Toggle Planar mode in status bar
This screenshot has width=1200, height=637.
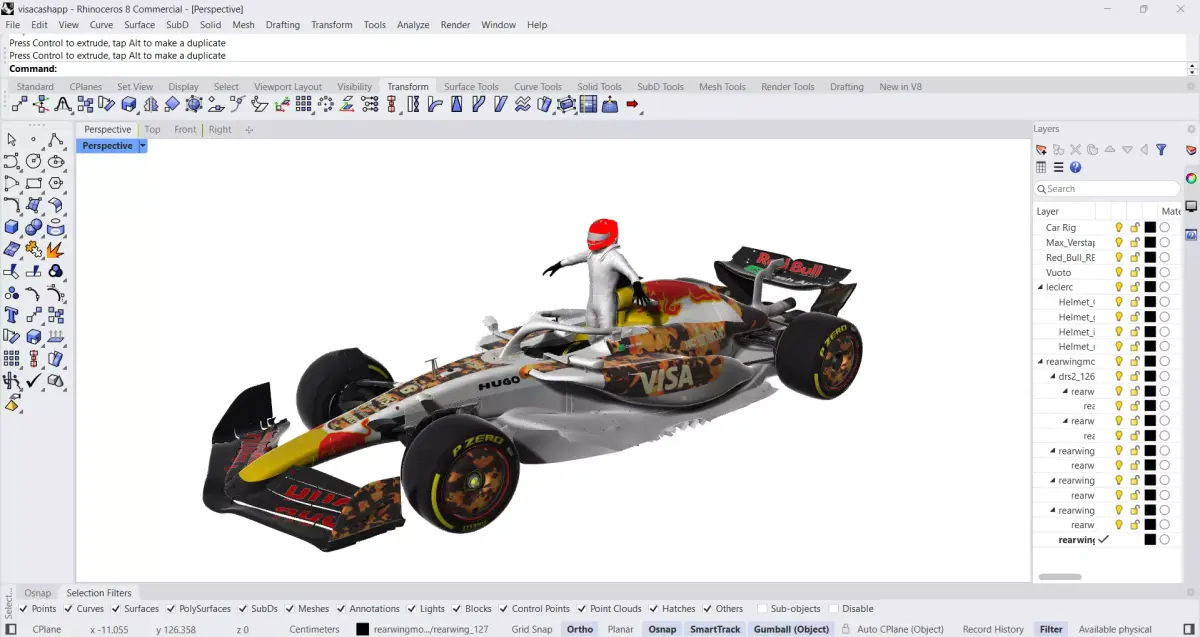click(x=620, y=629)
